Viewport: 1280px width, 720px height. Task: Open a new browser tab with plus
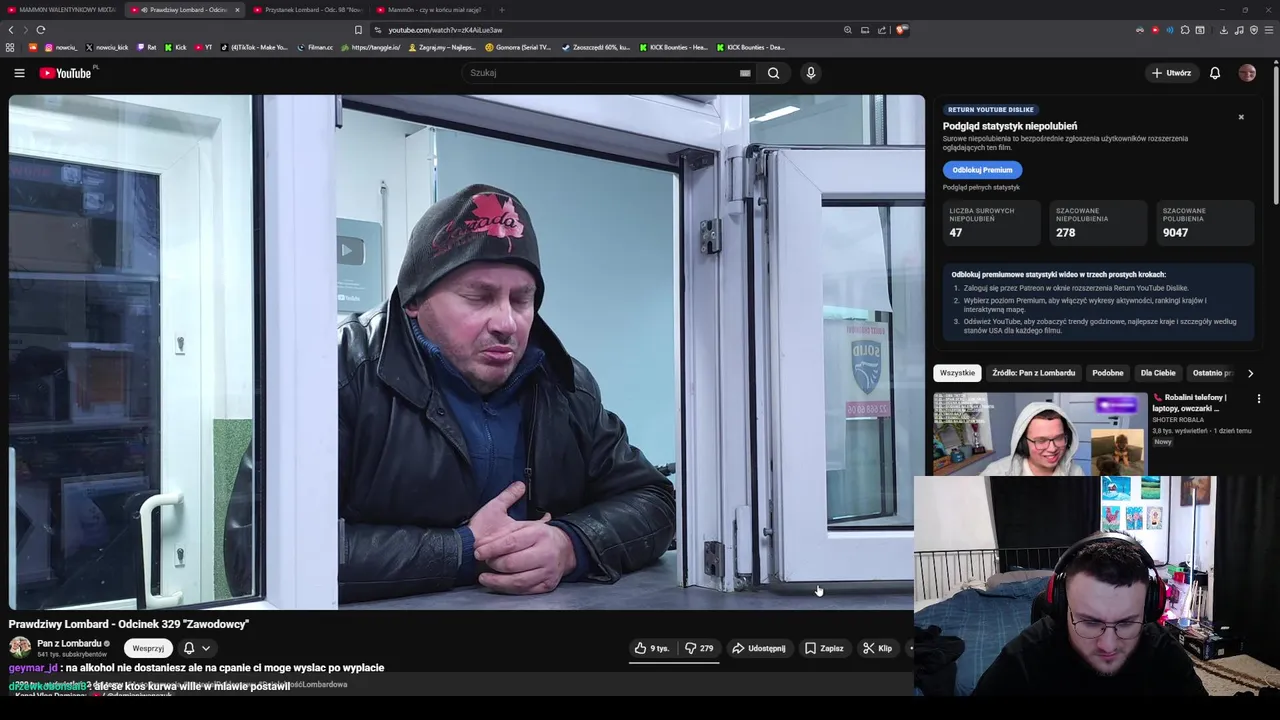point(502,10)
